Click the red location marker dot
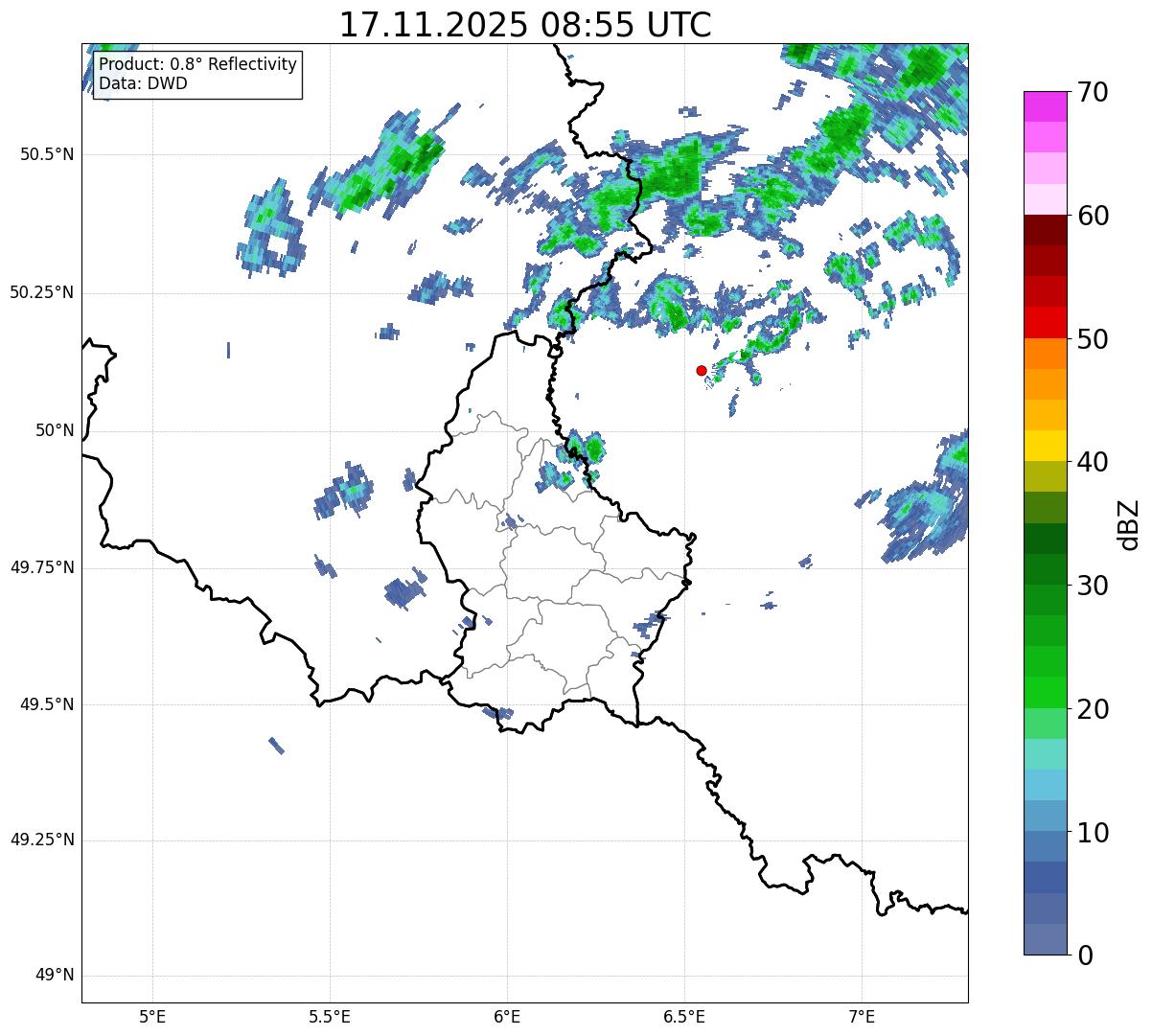Image resolution: width=1152 pixels, height=1036 pixels. (x=701, y=370)
